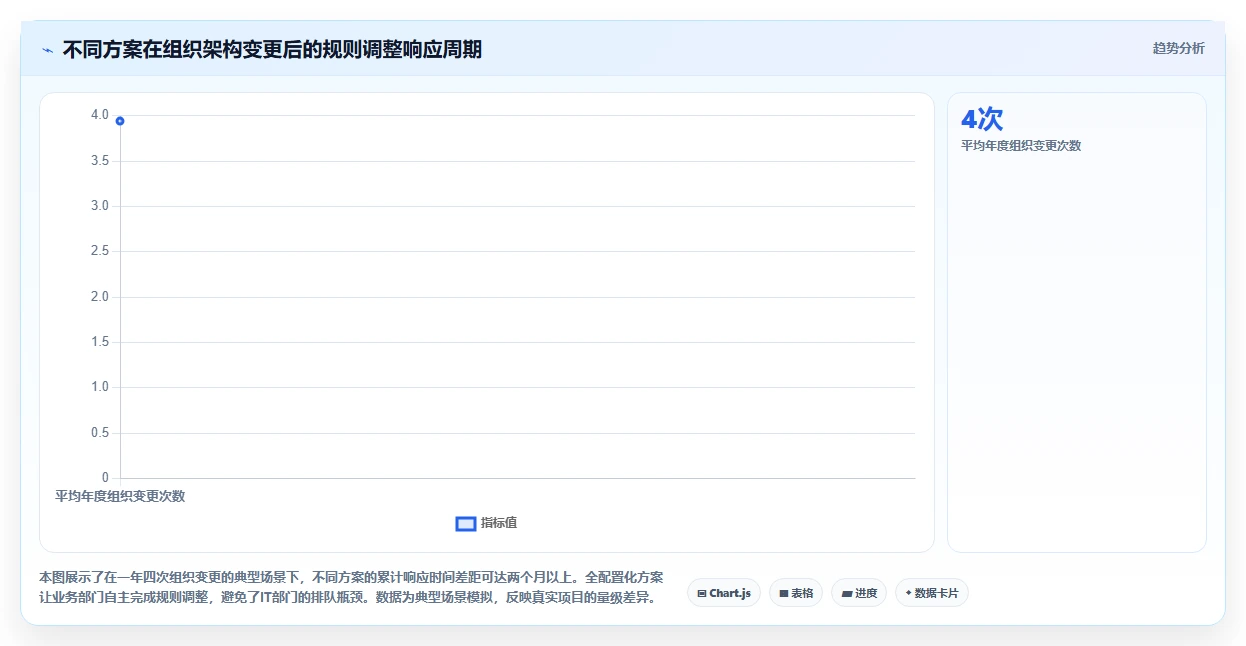The image size is (1246, 646).
Task: Click the 趋势分析 label in header
Action: [x=1178, y=48]
